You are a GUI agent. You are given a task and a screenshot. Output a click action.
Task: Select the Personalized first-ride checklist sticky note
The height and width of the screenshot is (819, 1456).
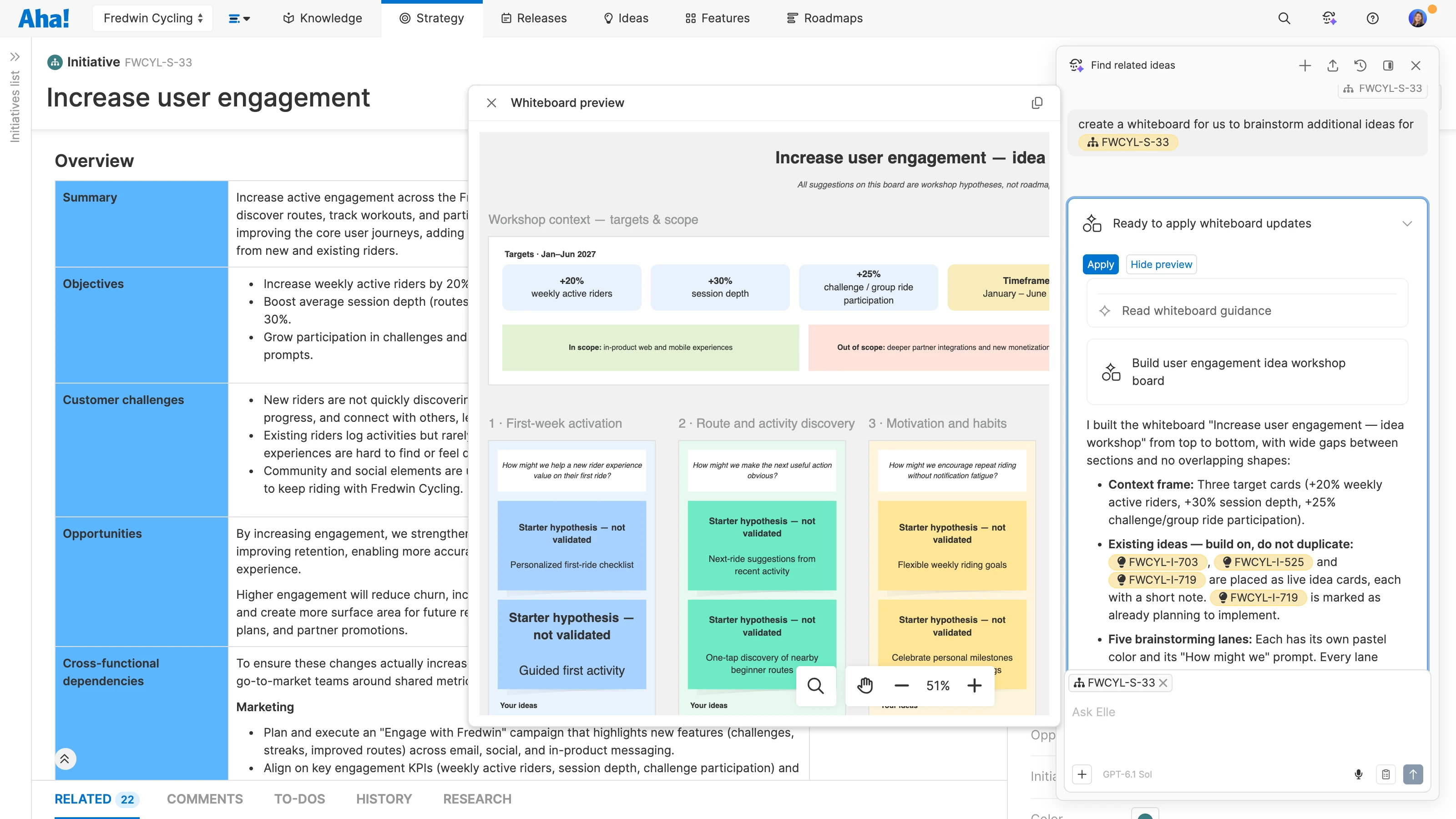pyautogui.click(x=571, y=546)
